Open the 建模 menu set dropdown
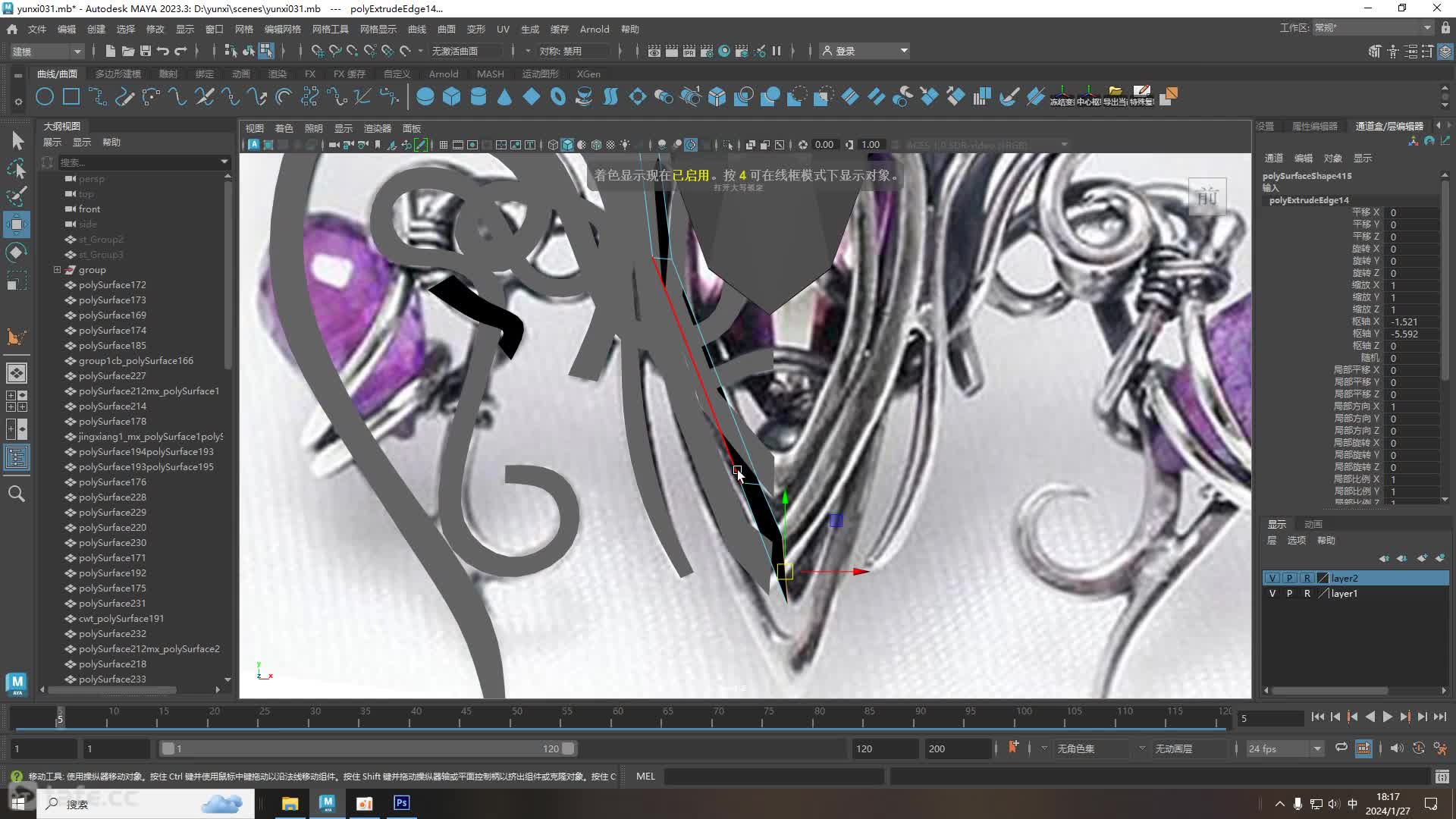Image resolution: width=1456 pixels, height=819 pixels. pos(46,51)
